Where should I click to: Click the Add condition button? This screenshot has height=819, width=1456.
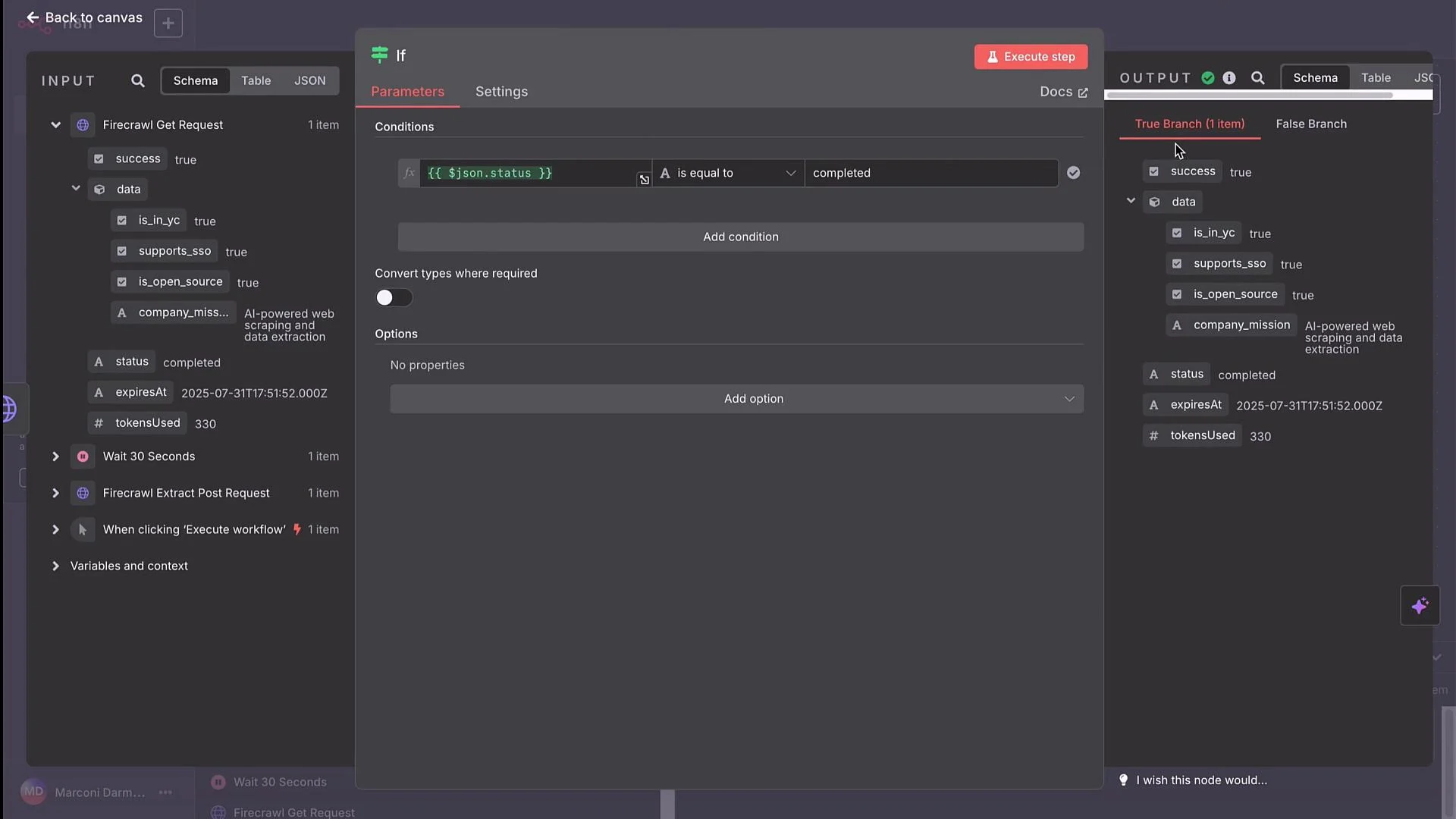(x=740, y=237)
